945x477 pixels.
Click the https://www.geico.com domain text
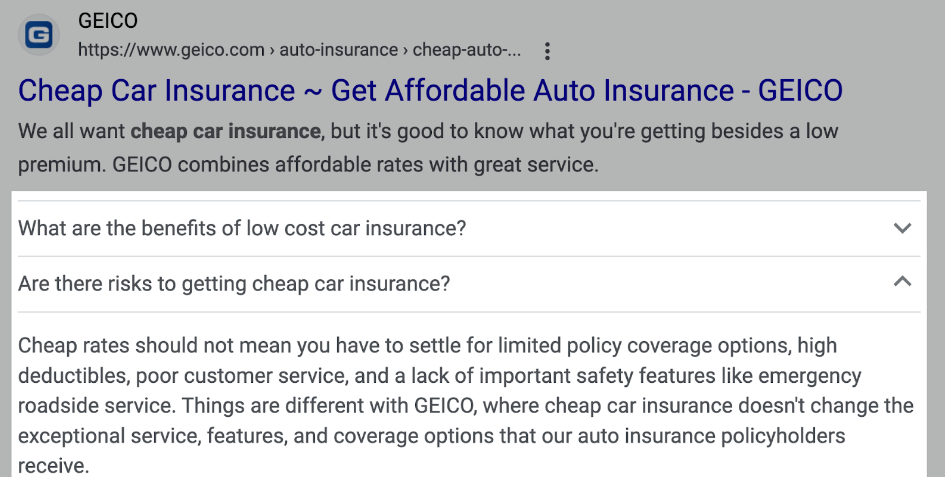[x=171, y=50]
